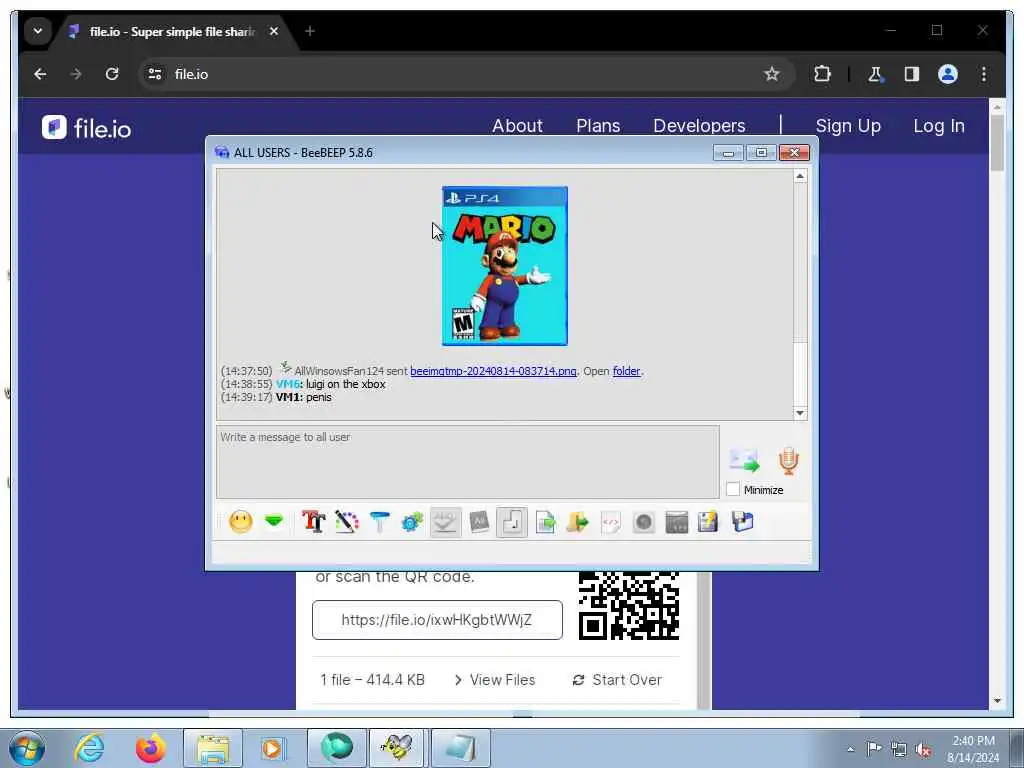Open the BeeBEEP bee icon in the taskbar

click(397, 748)
